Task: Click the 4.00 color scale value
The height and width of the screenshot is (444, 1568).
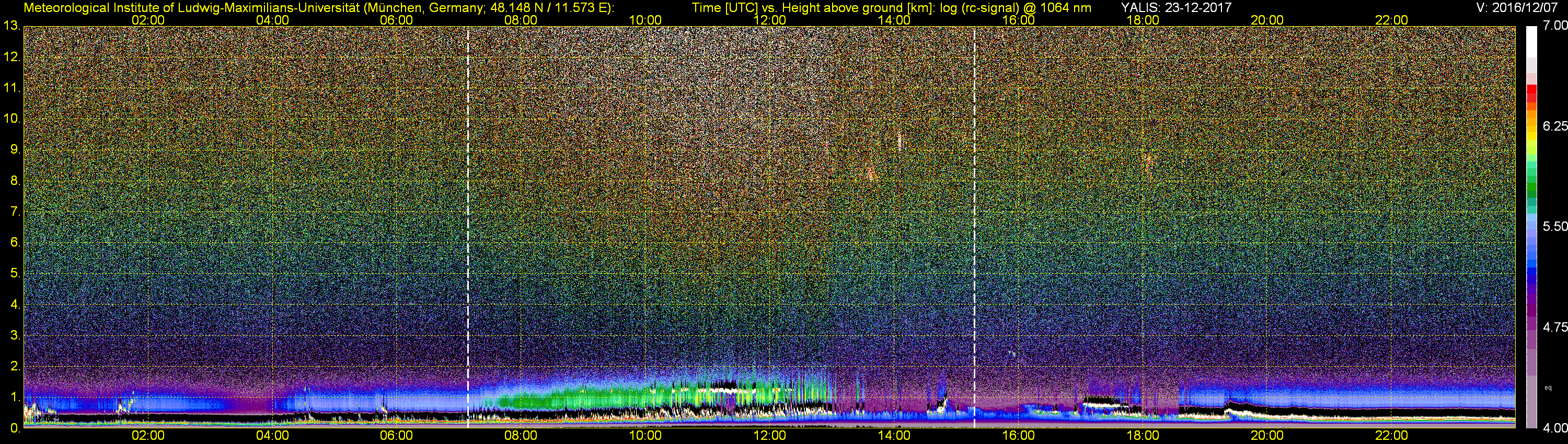Action: [x=1554, y=428]
